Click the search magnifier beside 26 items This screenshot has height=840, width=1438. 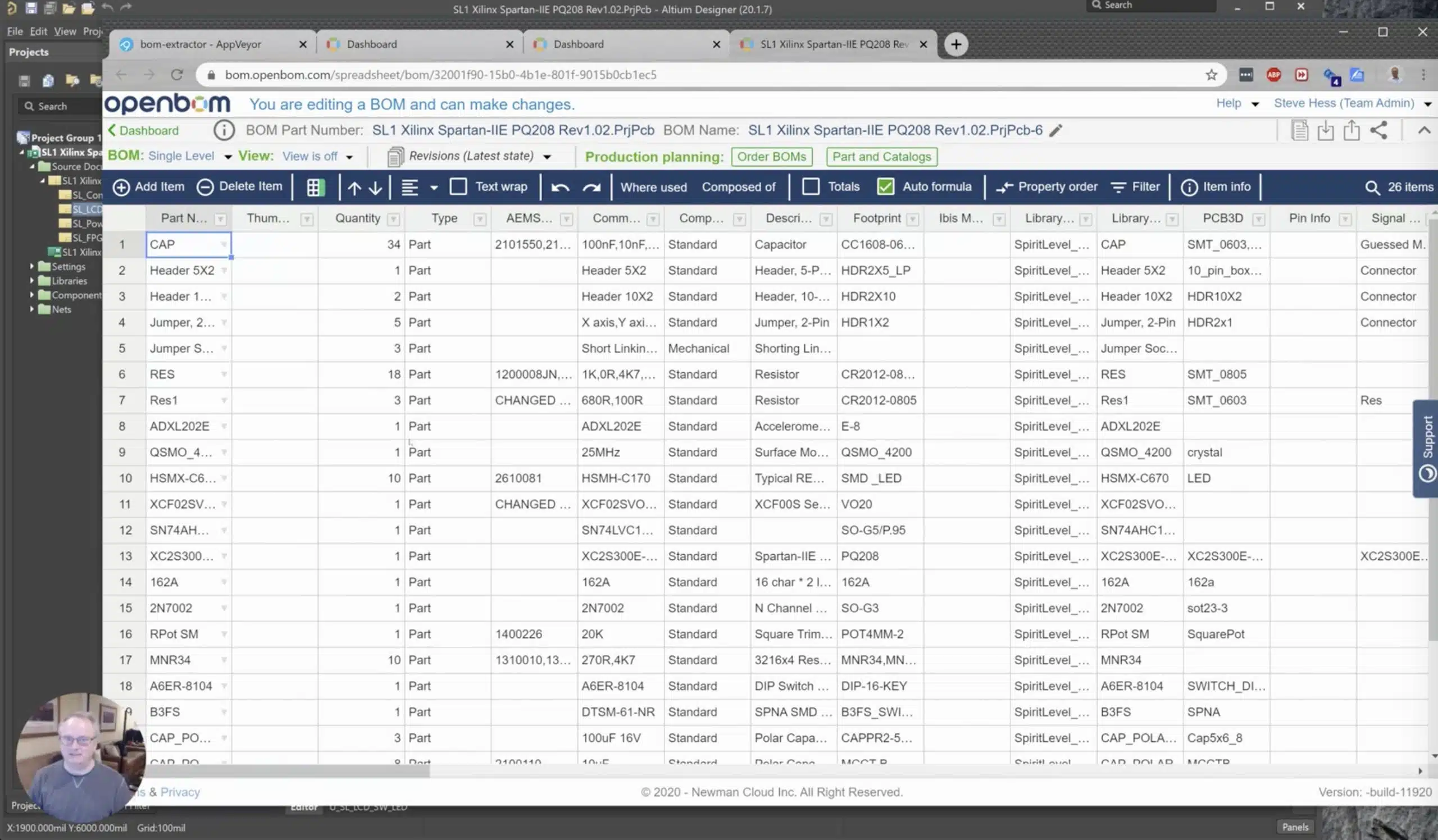tap(1372, 187)
